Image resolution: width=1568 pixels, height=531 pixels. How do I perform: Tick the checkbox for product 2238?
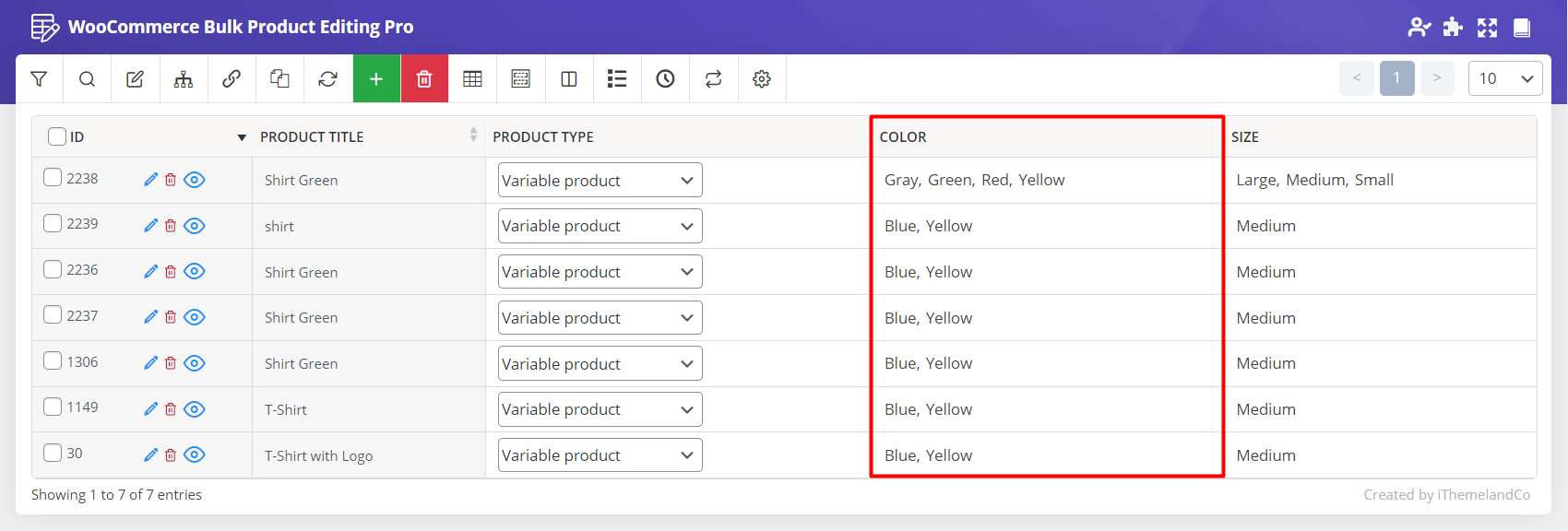pyautogui.click(x=53, y=177)
